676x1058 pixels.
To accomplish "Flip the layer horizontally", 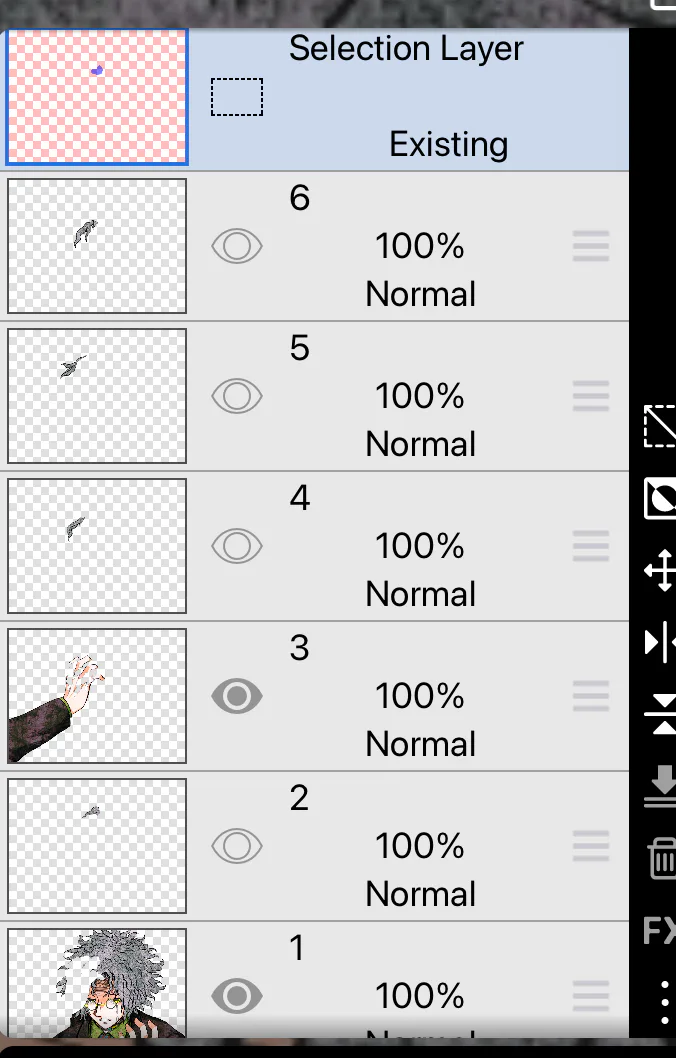I will (660, 642).
